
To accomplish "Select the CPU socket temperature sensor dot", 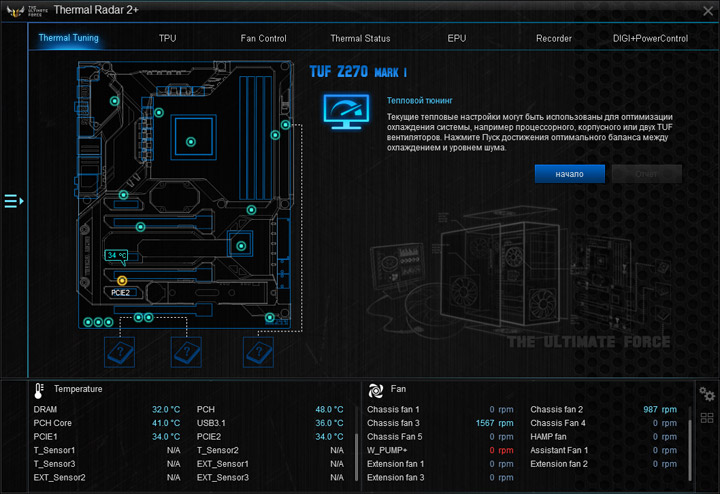I will click(191, 142).
